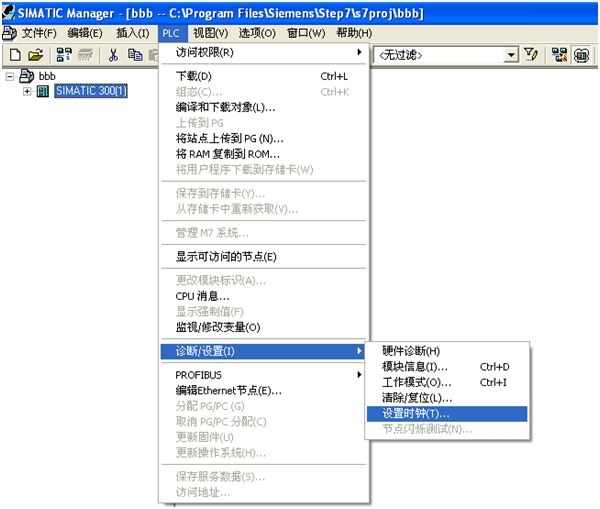Open the 访问权限(R) submenu
This screenshot has height=509, width=600.
(x=264, y=52)
